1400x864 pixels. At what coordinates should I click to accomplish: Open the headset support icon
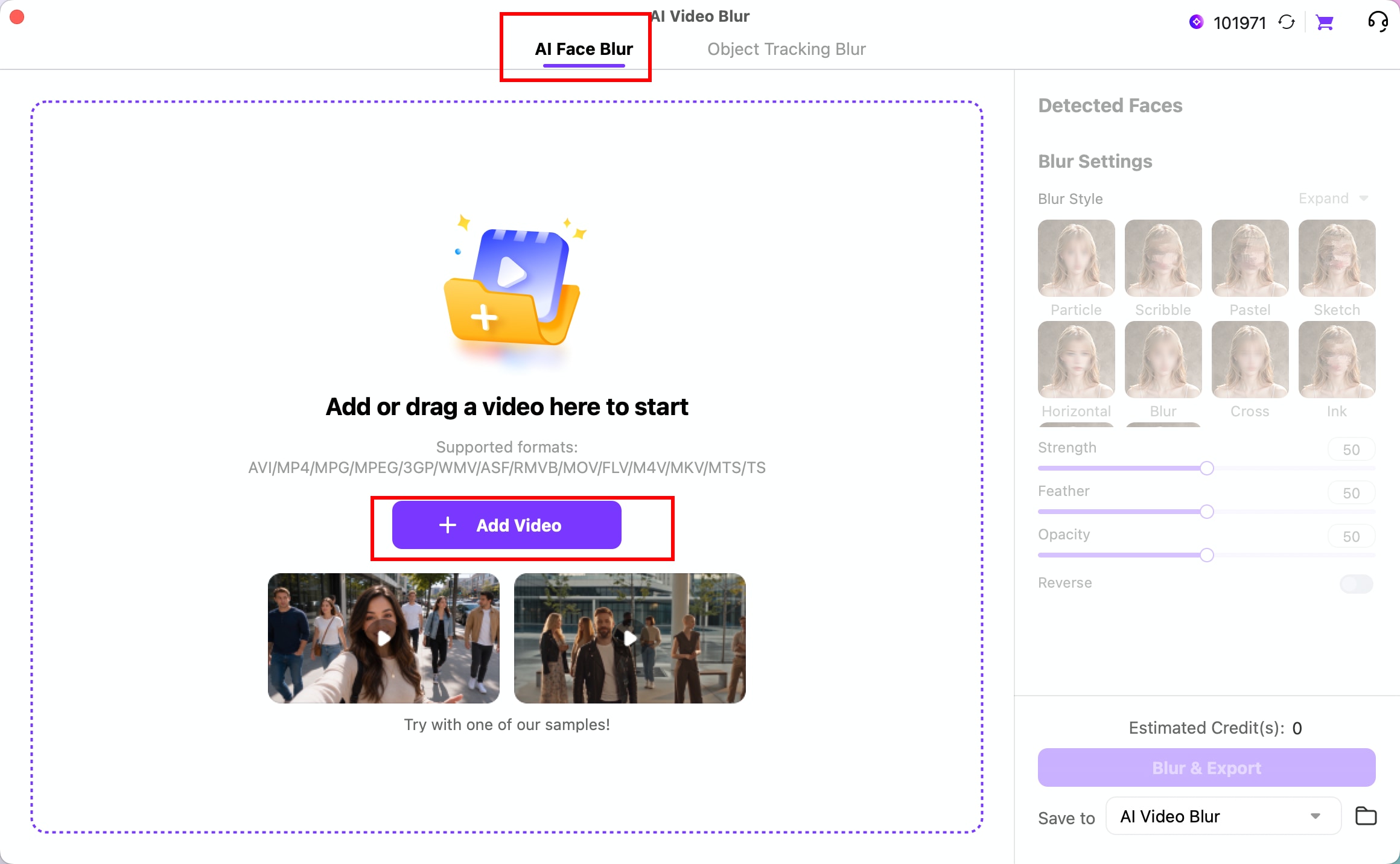(1378, 22)
